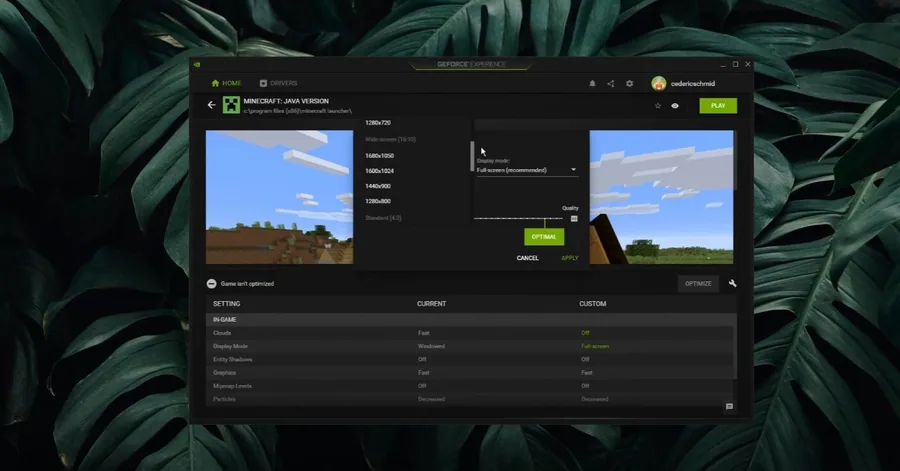The image size is (900, 471).
Task: Click the Full-screen custom value
Action: click(595, 346)
